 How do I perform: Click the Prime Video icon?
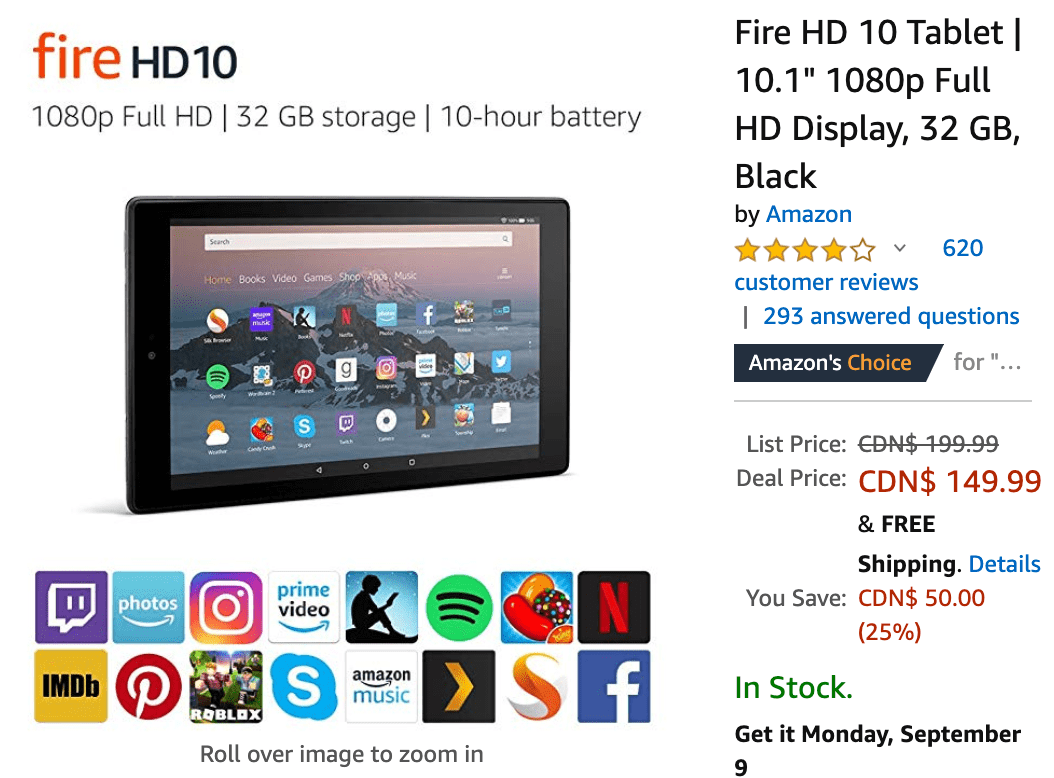(x=304, y=607)
